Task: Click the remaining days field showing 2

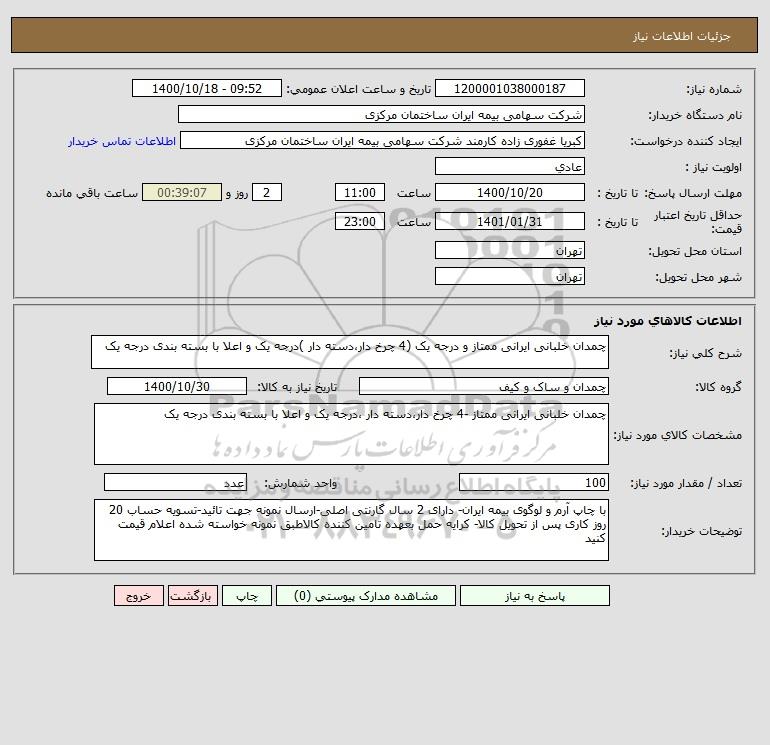Action: 267,193
